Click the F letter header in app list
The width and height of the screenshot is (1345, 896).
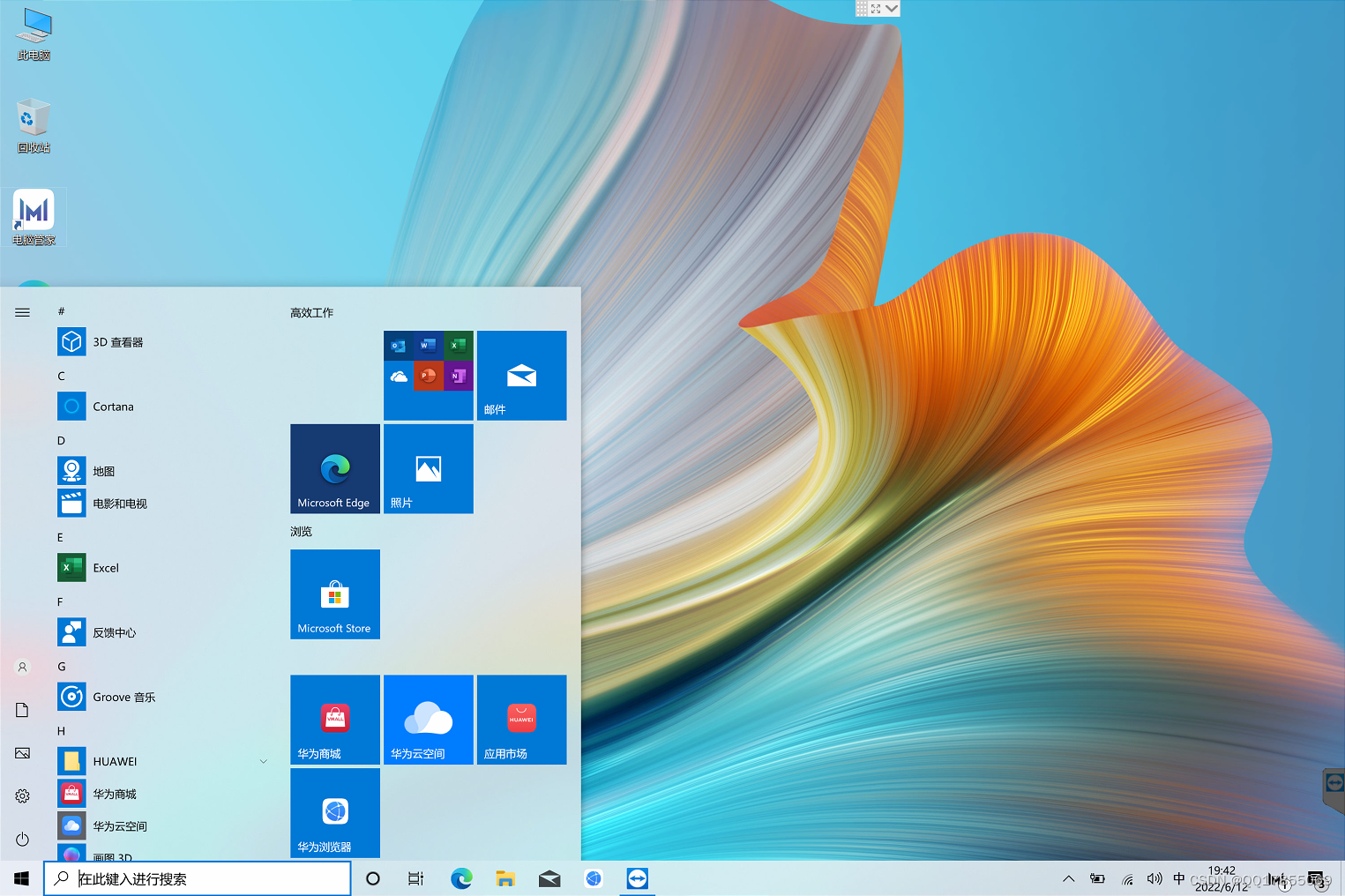tap(61, 601)
